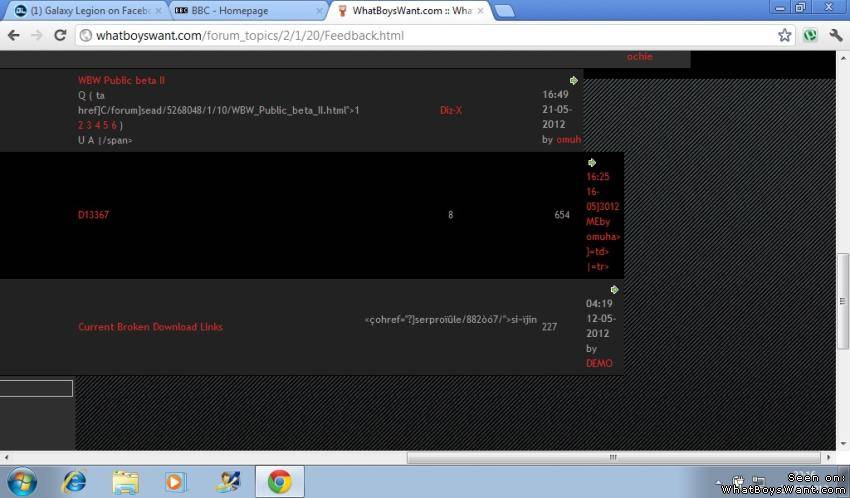Open Internet Explorer from the taskbar
The width and height of the screenshot is (850, 498).
click(x=73, y=481)
